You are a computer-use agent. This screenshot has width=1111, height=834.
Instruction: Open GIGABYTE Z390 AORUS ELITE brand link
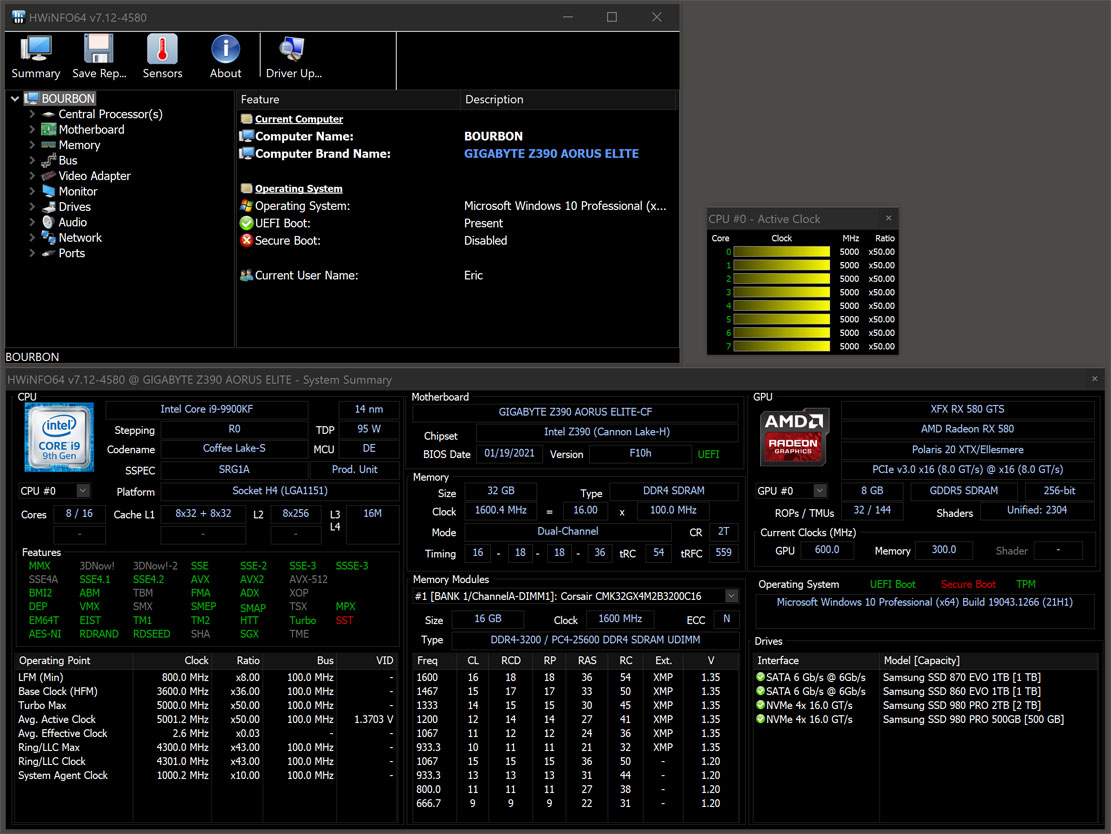tap(551, 154)
